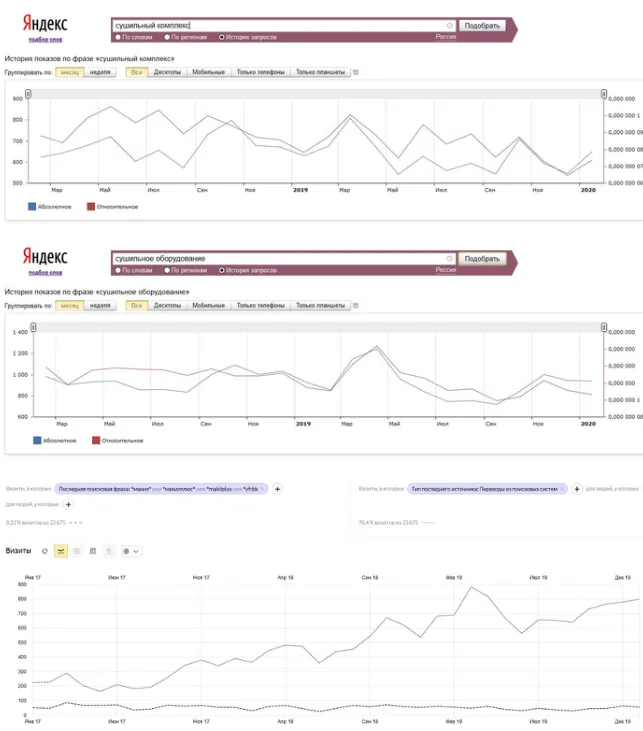Select the column chart view icon next to Визиты
Viewport: 643px width, 731px height.
pyautogui.click(x=93, y=551)
